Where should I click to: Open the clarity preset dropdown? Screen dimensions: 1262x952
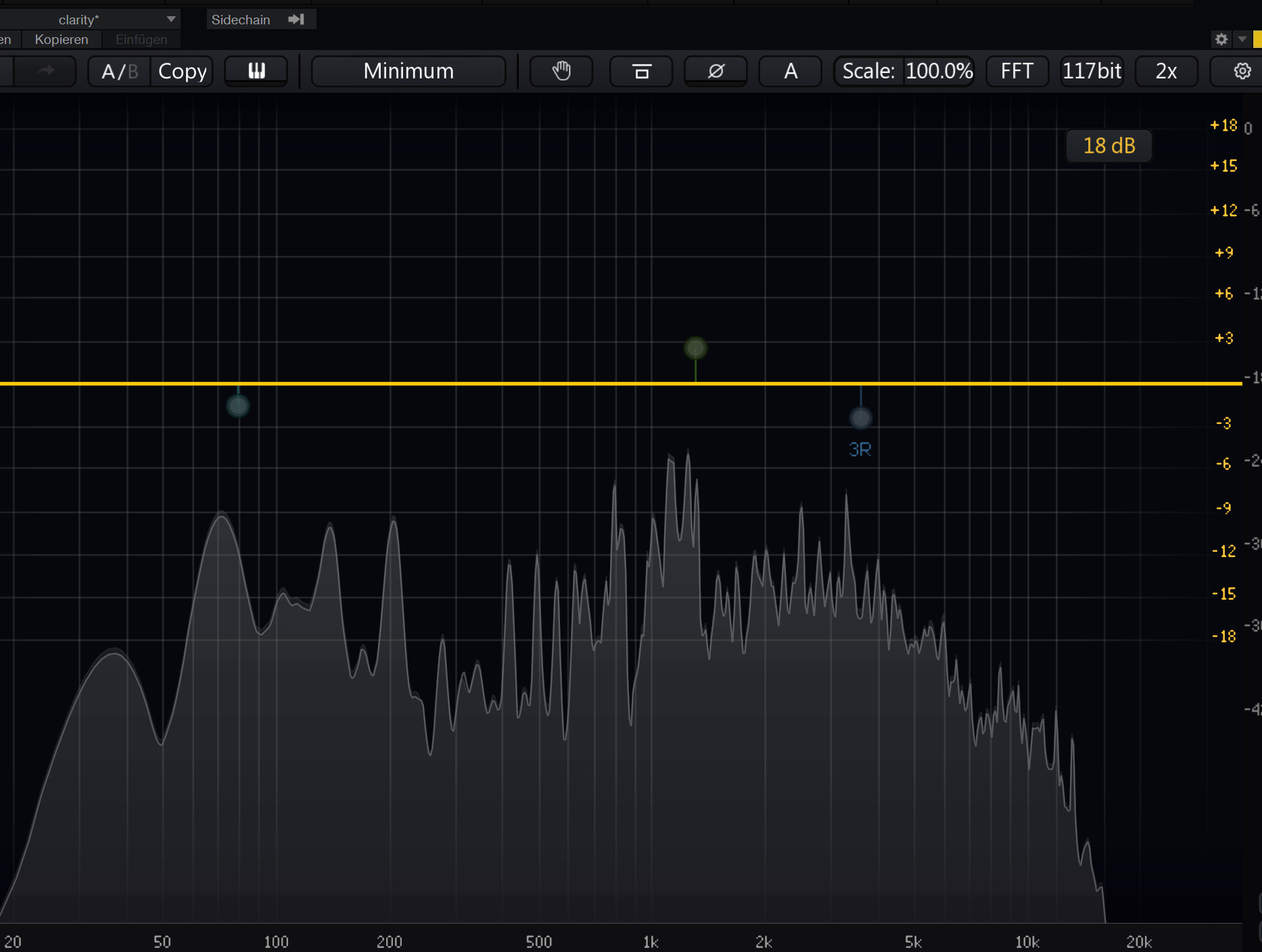(x=89, y=20)
